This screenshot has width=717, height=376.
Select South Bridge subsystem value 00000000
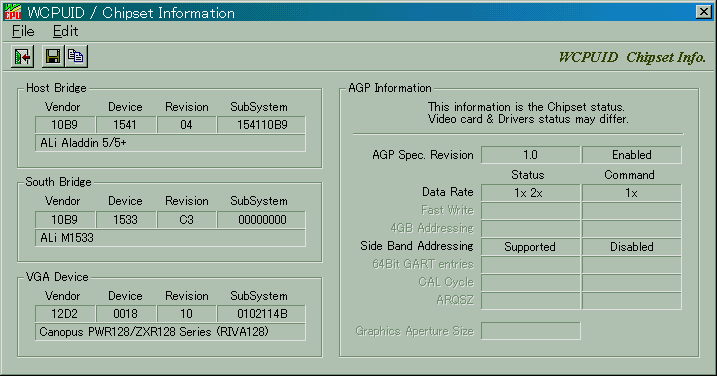tap(261, 220)
